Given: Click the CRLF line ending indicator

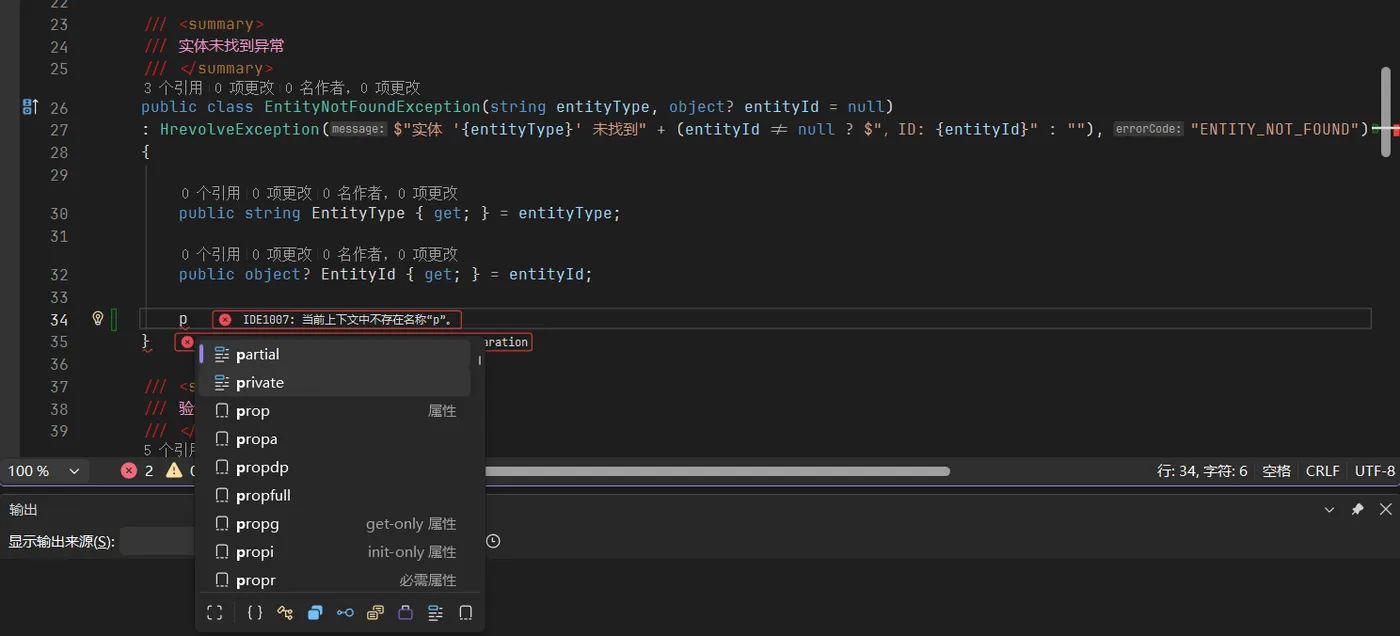Looking at the screenshot, I should tap(1322, 470).
